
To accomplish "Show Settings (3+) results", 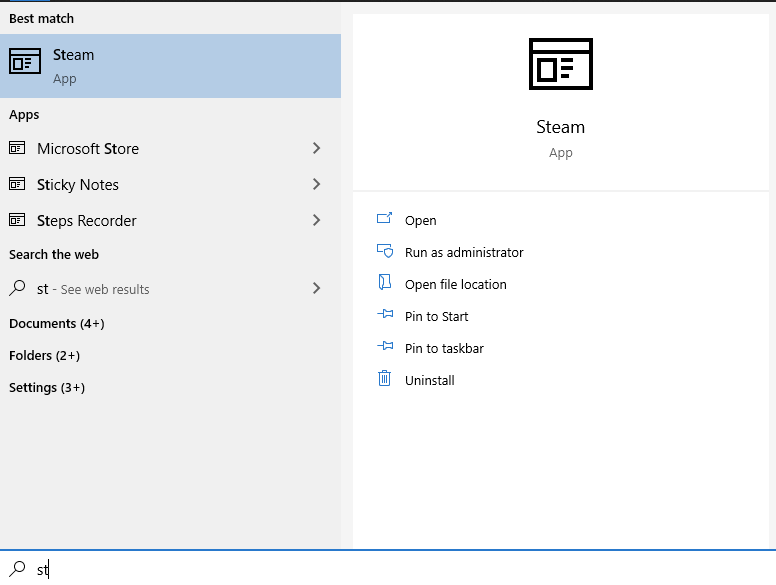I will coord(47,388).
